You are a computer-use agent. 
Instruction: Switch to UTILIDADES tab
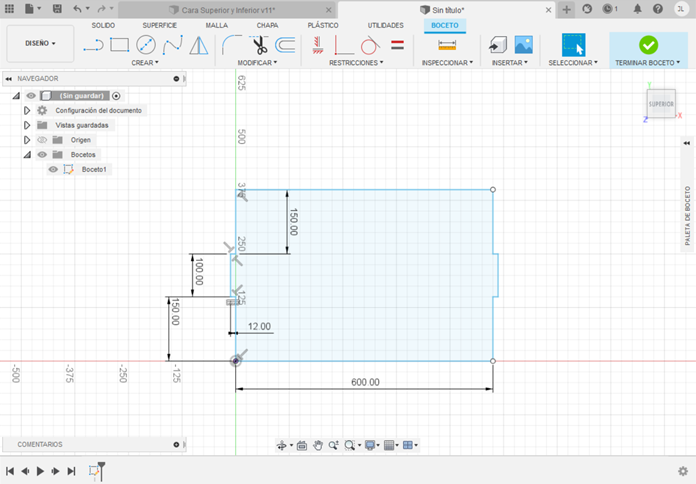385,25
